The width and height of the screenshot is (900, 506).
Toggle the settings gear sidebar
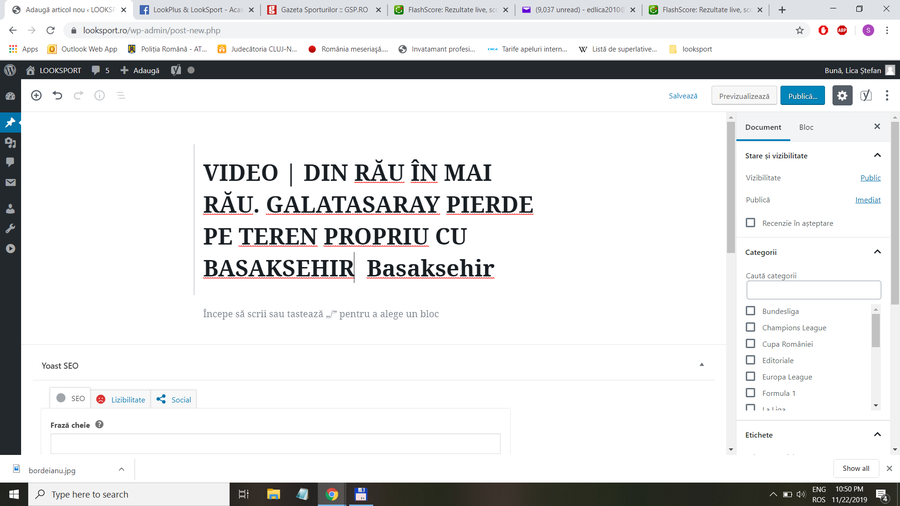(843, 96)
